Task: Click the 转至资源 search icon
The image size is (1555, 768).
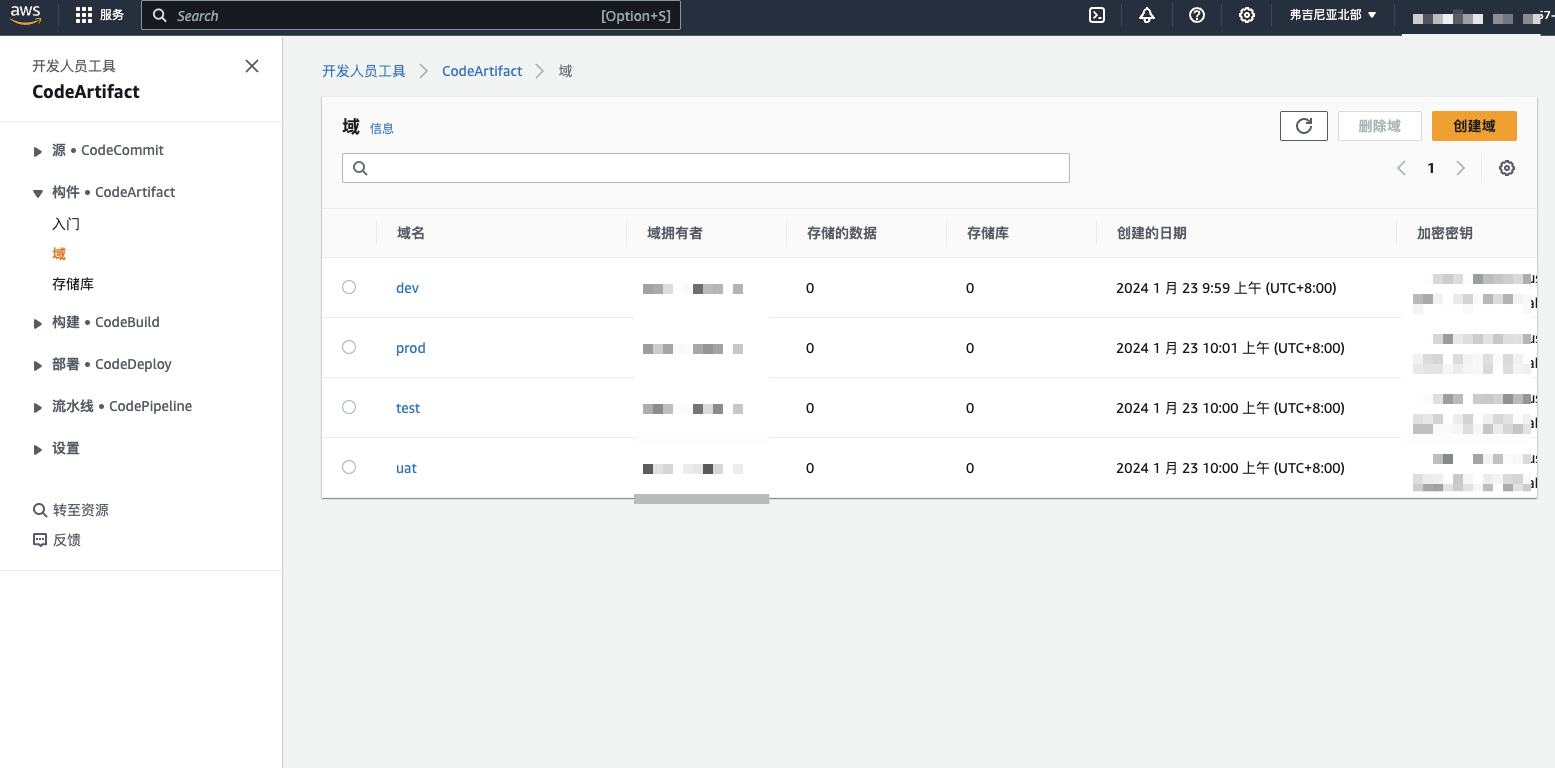Action: click(x=40, y=510)
